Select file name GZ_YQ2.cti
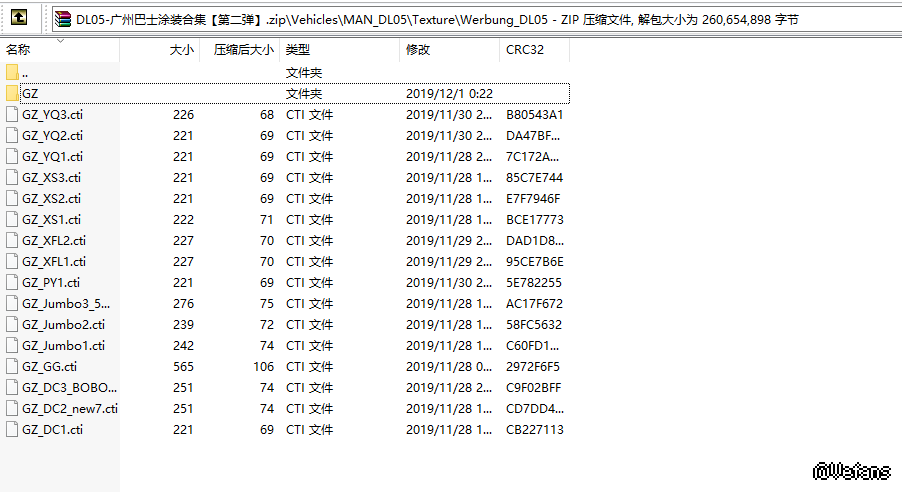The image size is (902, 492). pos(52,136)
